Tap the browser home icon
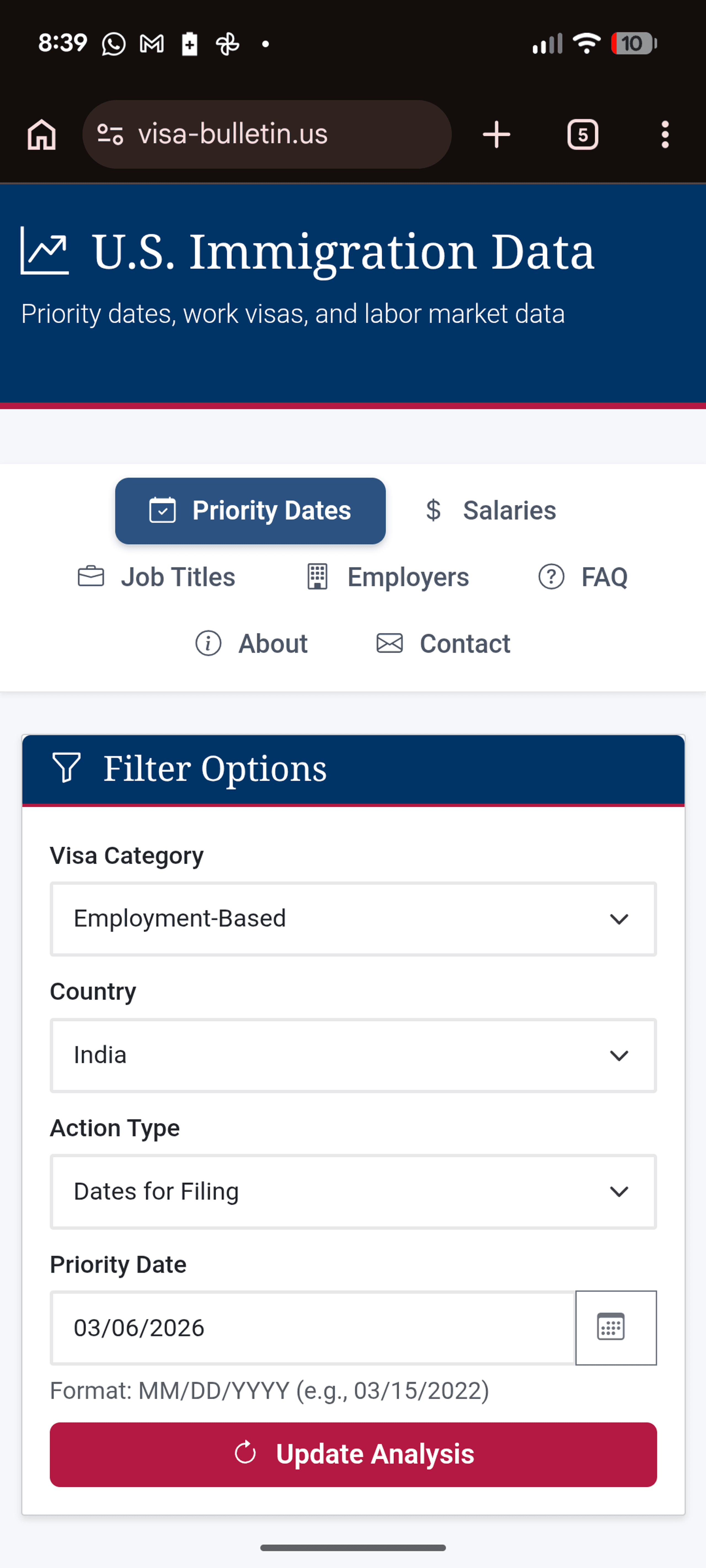The width and height of the screenshot is (706, 1568). pyautogui.click(x=41, y=135)
